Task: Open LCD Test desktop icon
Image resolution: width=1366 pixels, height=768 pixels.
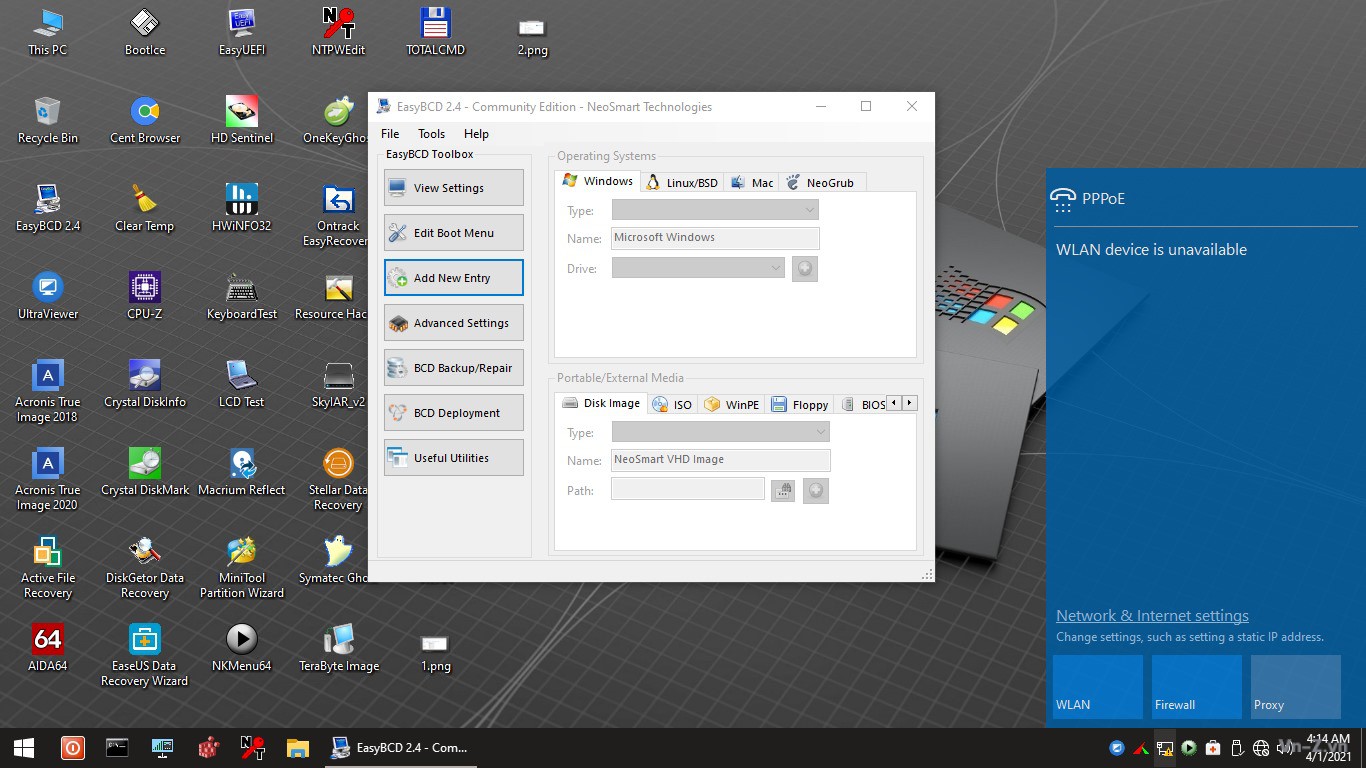Action: (x=242, y=384)
